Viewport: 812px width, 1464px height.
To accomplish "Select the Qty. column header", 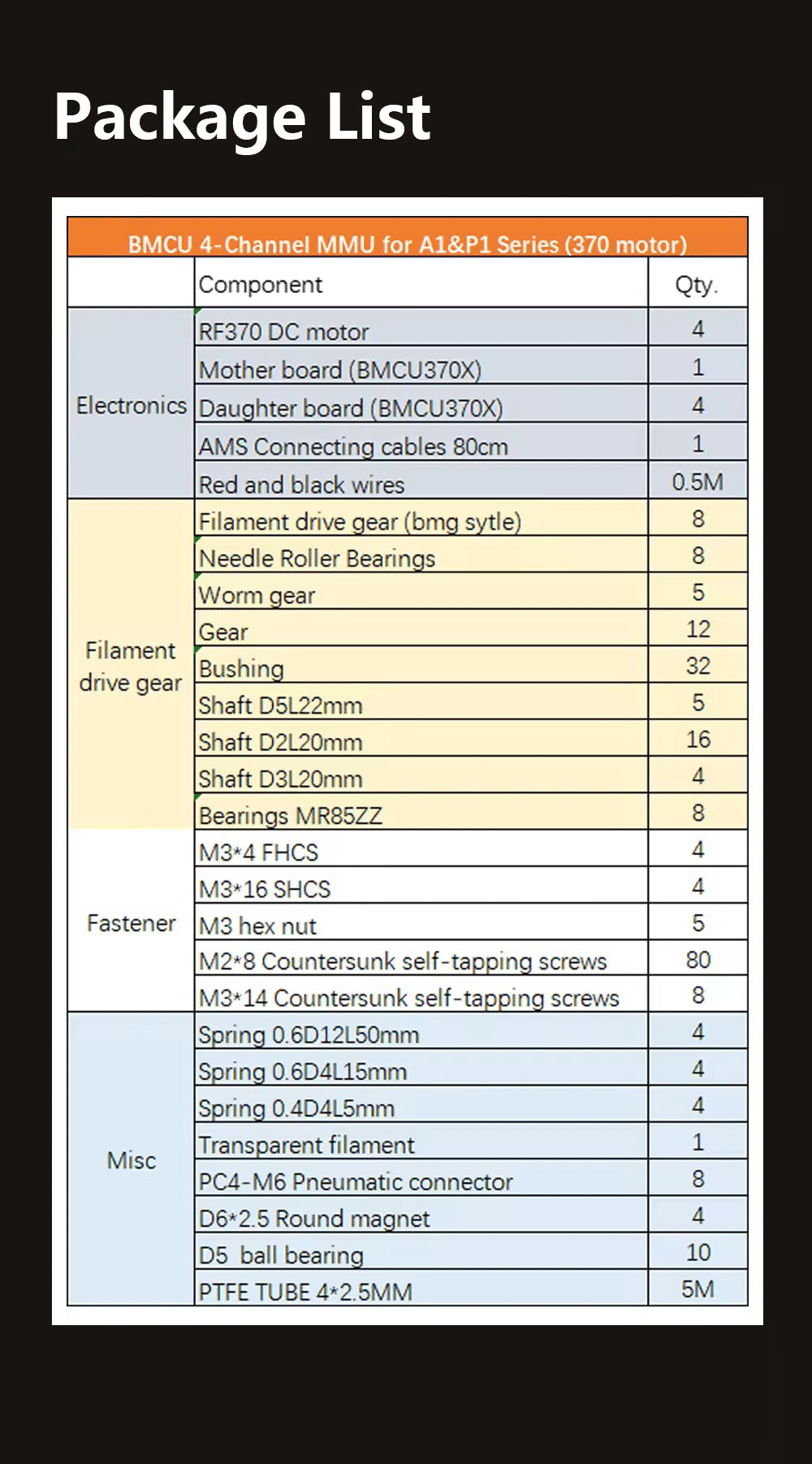I will [697, 284].
